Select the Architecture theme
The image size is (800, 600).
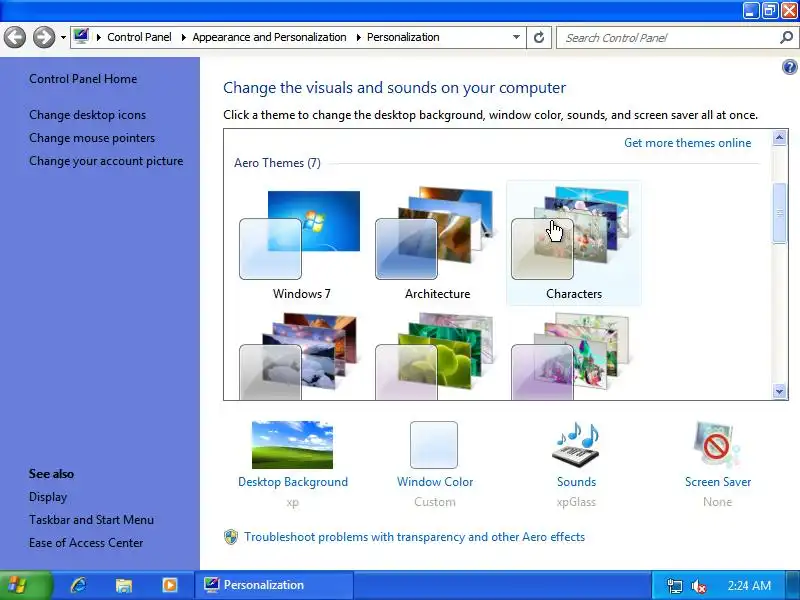437,243
